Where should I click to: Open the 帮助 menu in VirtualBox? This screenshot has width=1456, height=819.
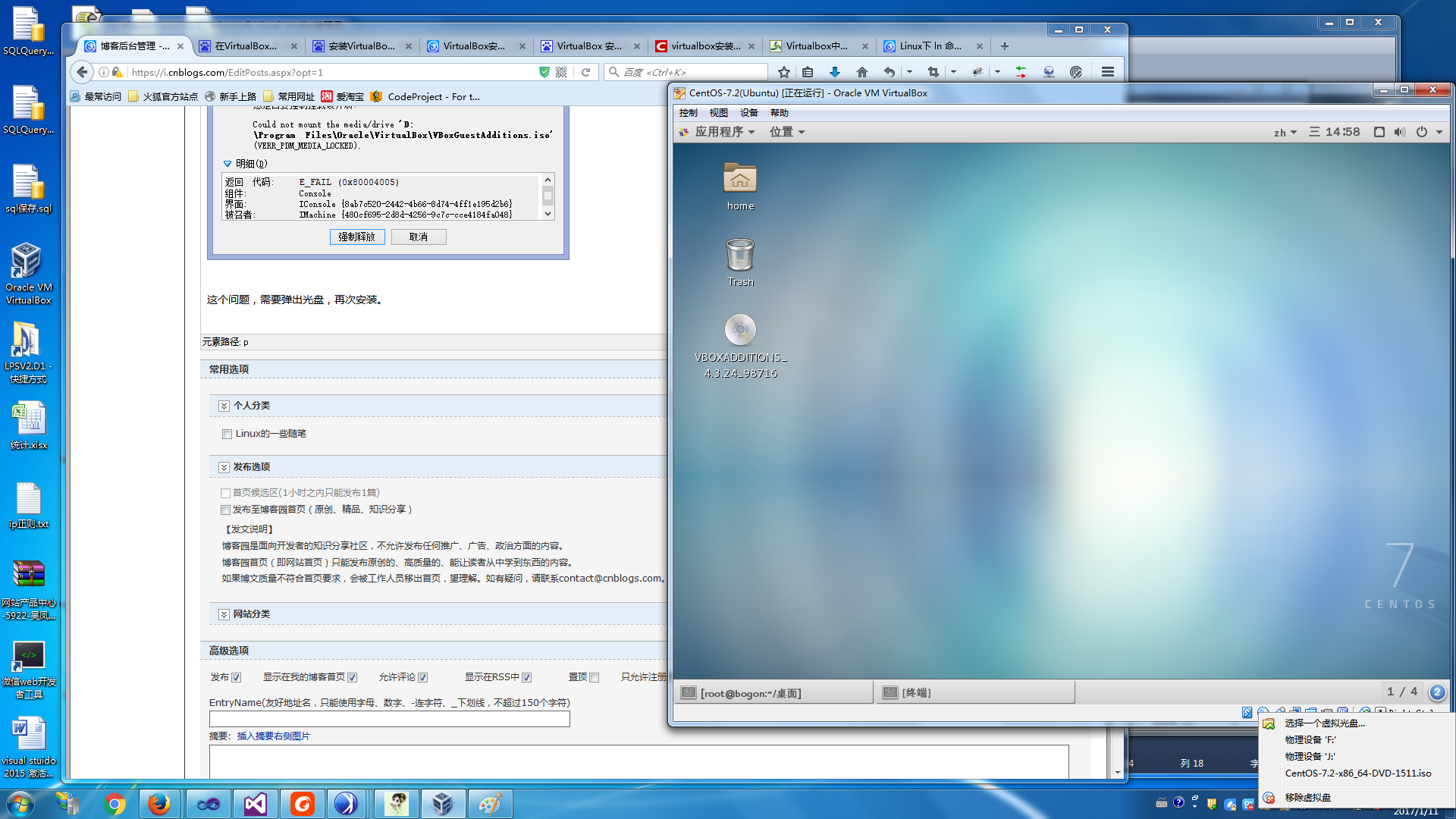pyautogui.click(x=779, y=113)
